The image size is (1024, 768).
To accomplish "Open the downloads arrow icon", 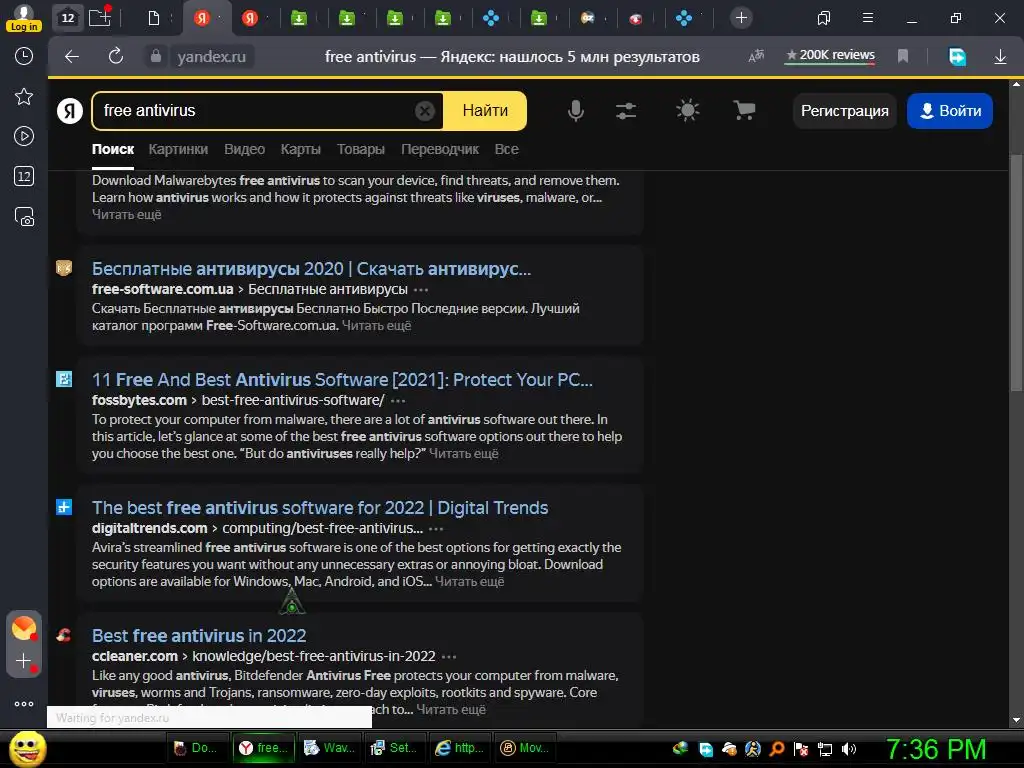I will 1000,57.
